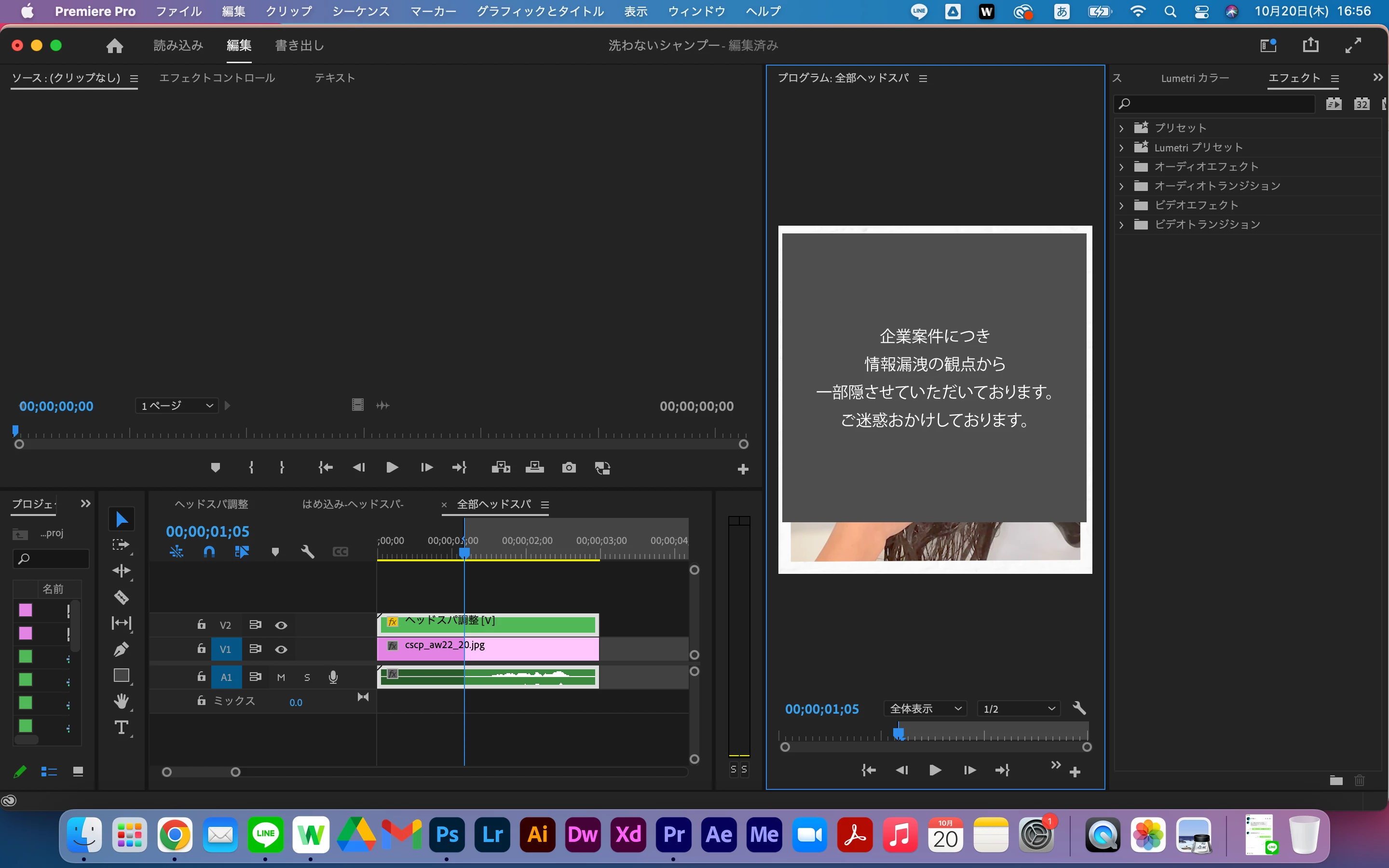Expand the ビデオエフェクト folder
This screenshot has height=868, width=1389.
(1121, 205)
